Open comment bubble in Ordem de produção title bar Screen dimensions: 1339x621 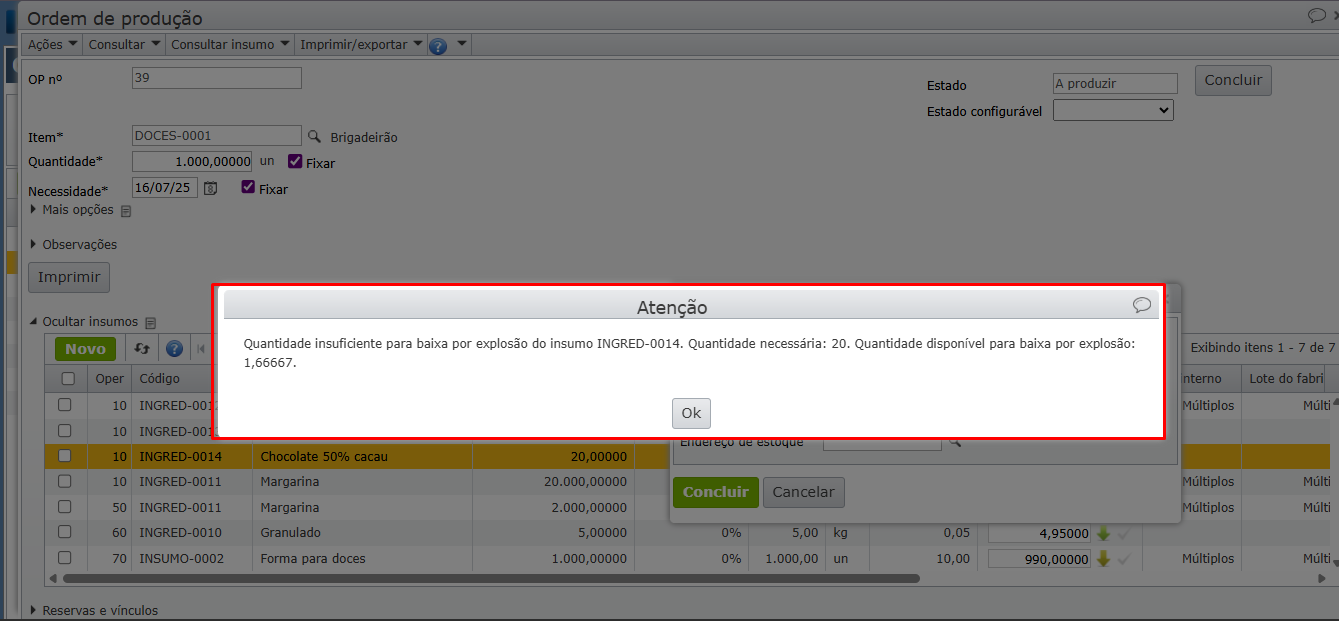click(1318, 15)
